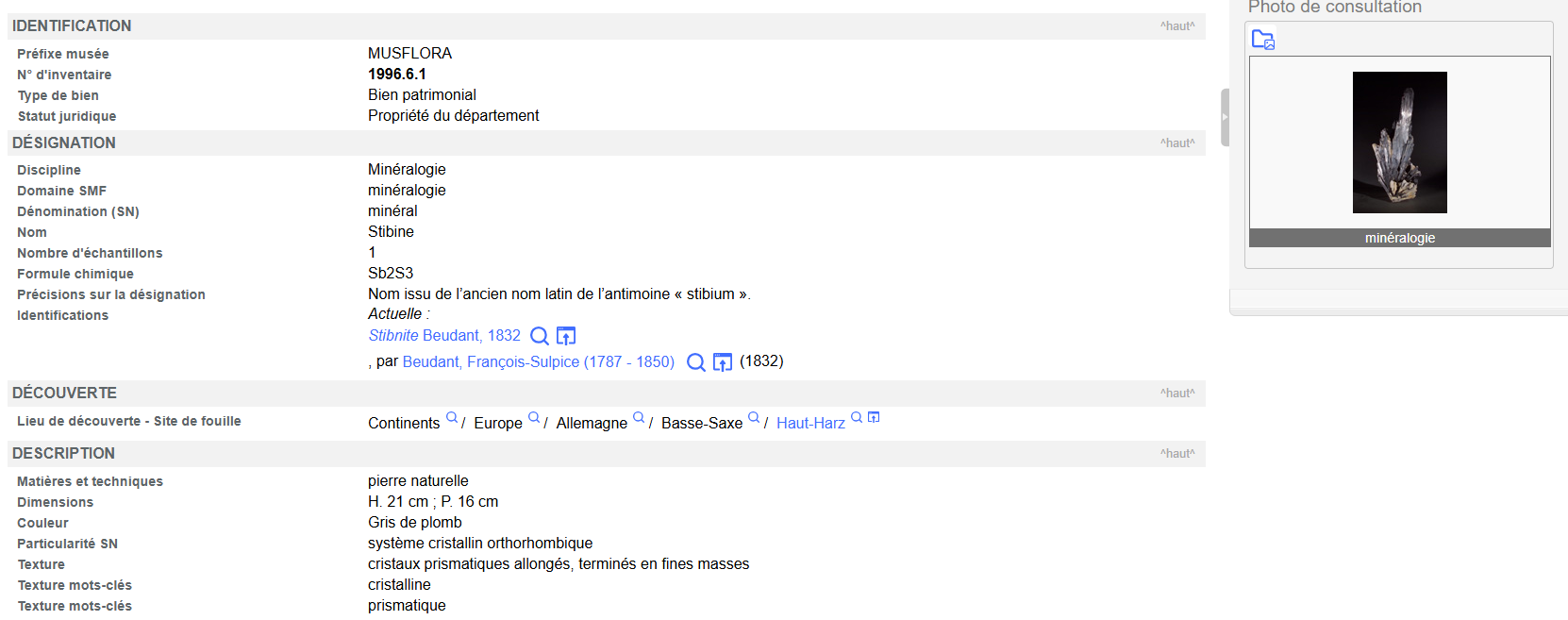
Task: Click the search icon next to Basse-Saxe
Action: click(x=754, y=418)
